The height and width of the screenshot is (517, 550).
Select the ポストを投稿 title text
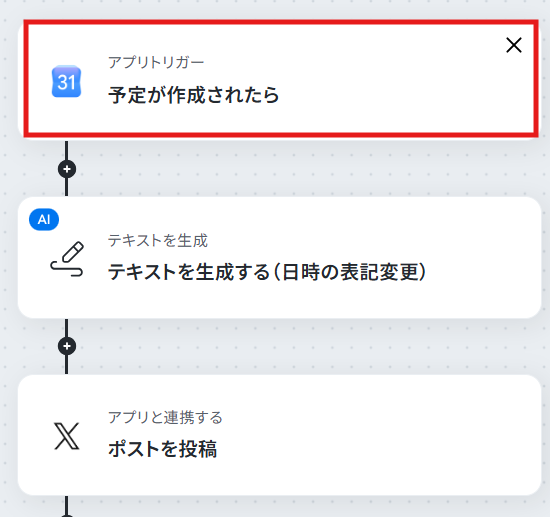[162, 449]
